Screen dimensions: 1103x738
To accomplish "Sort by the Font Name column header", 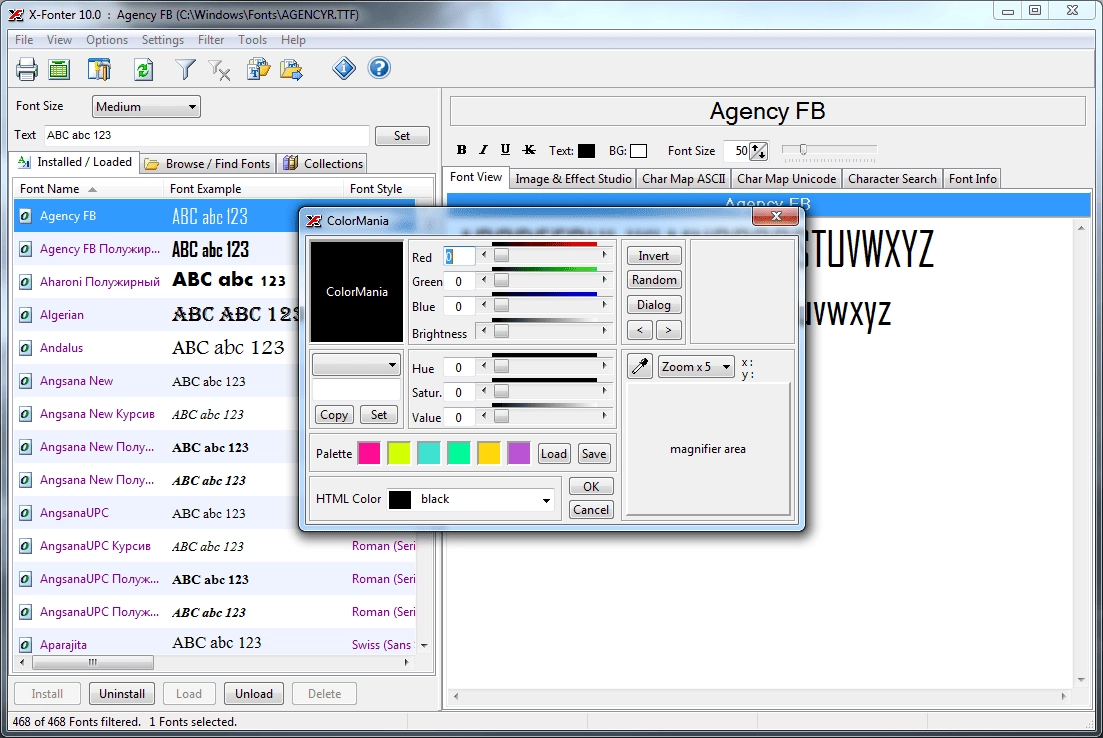I will point(87,189).
